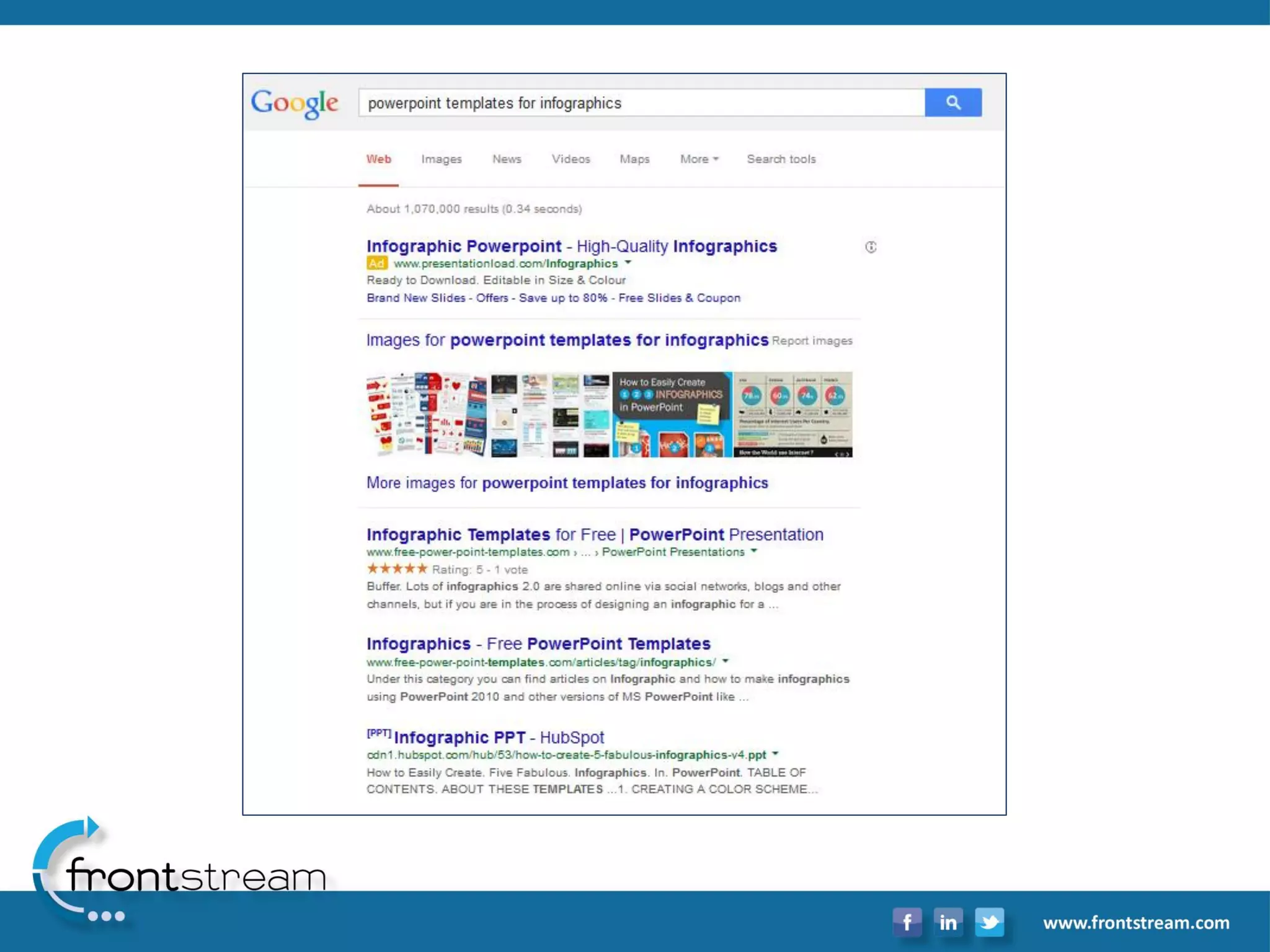Switch to the Videos tab
Viewport: 1270px width, 952px height.
coord(571,159)
